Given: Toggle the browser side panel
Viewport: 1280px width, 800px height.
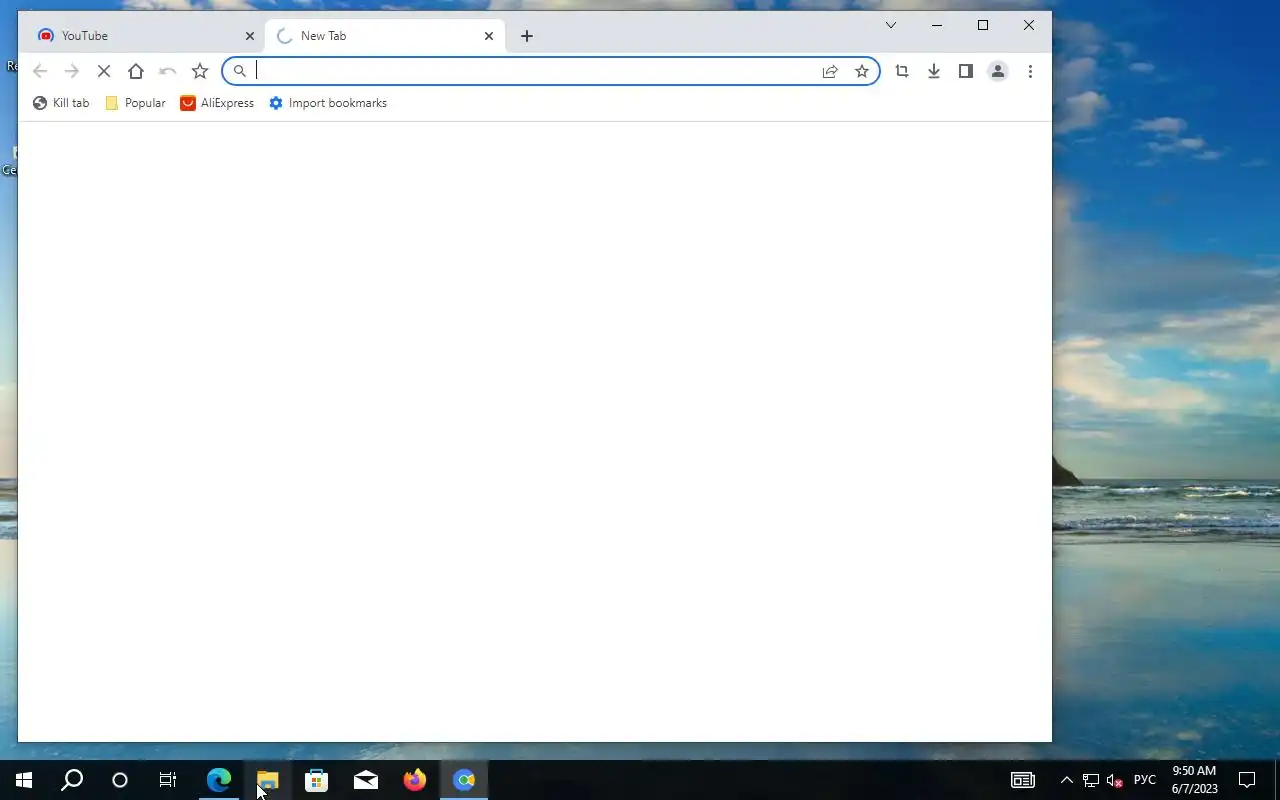Looking at the screenshot, I should [966, 71].
